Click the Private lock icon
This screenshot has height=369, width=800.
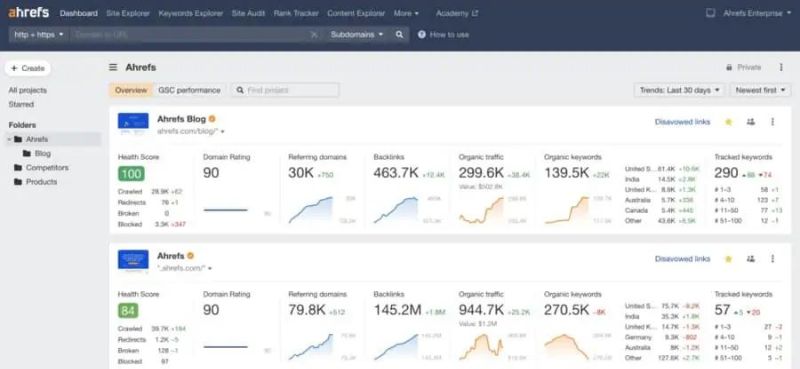pos(729,67)
